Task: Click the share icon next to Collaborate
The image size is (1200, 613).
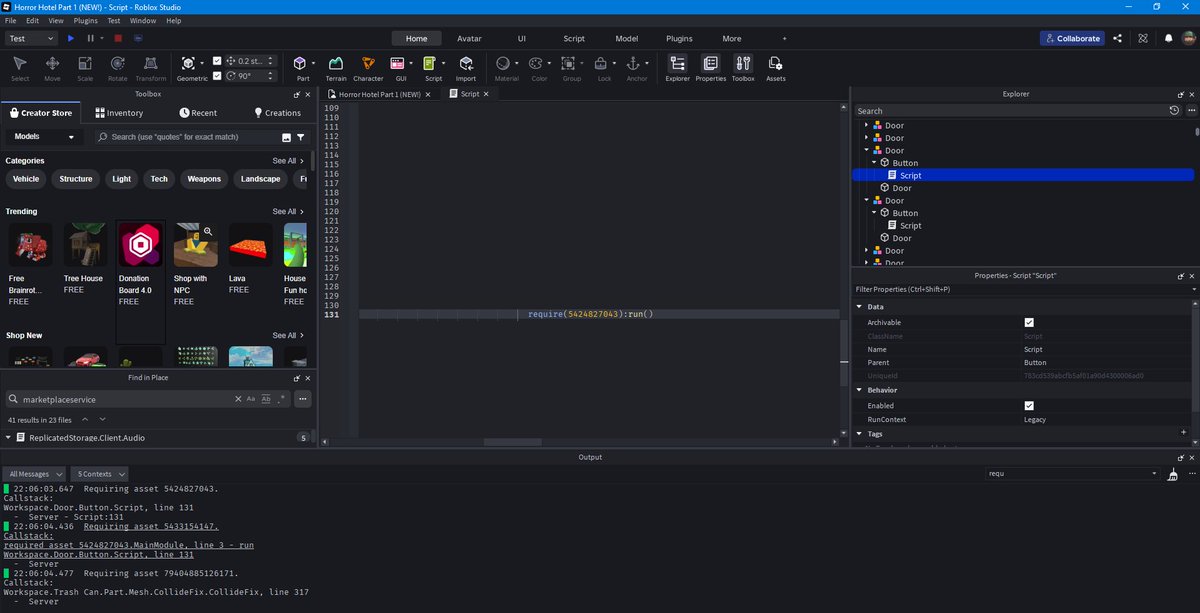Action: 1117,38
